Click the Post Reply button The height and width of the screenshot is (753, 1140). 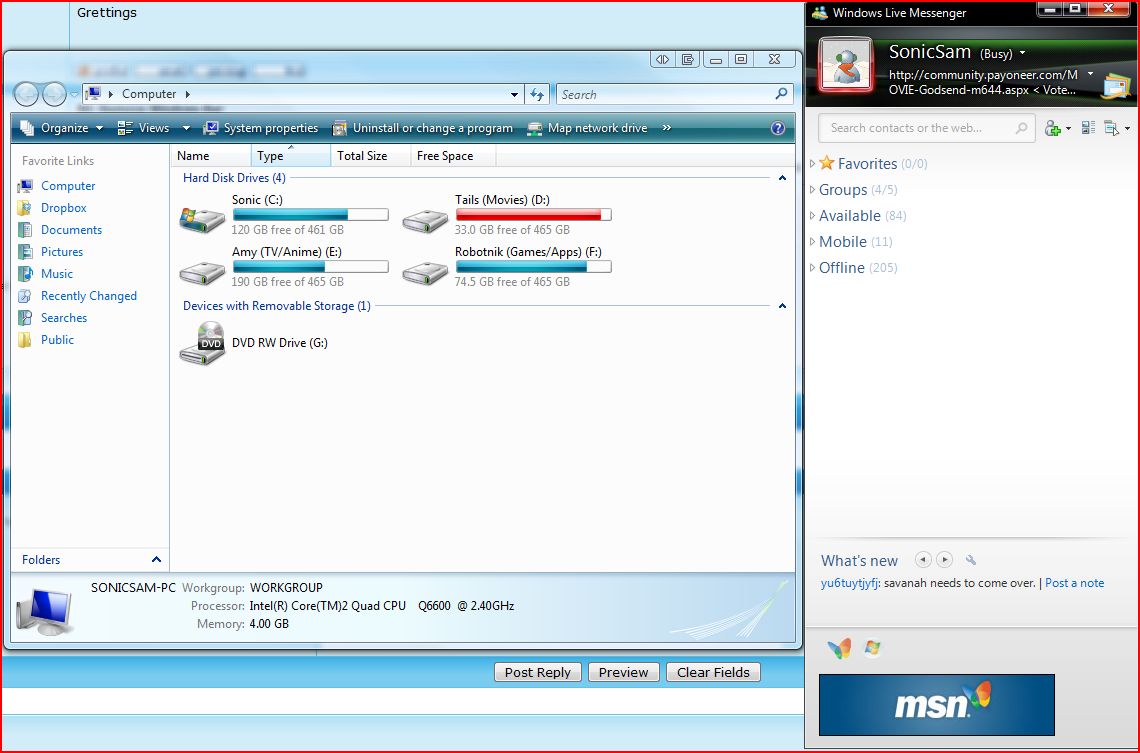[x=537, y=672]
